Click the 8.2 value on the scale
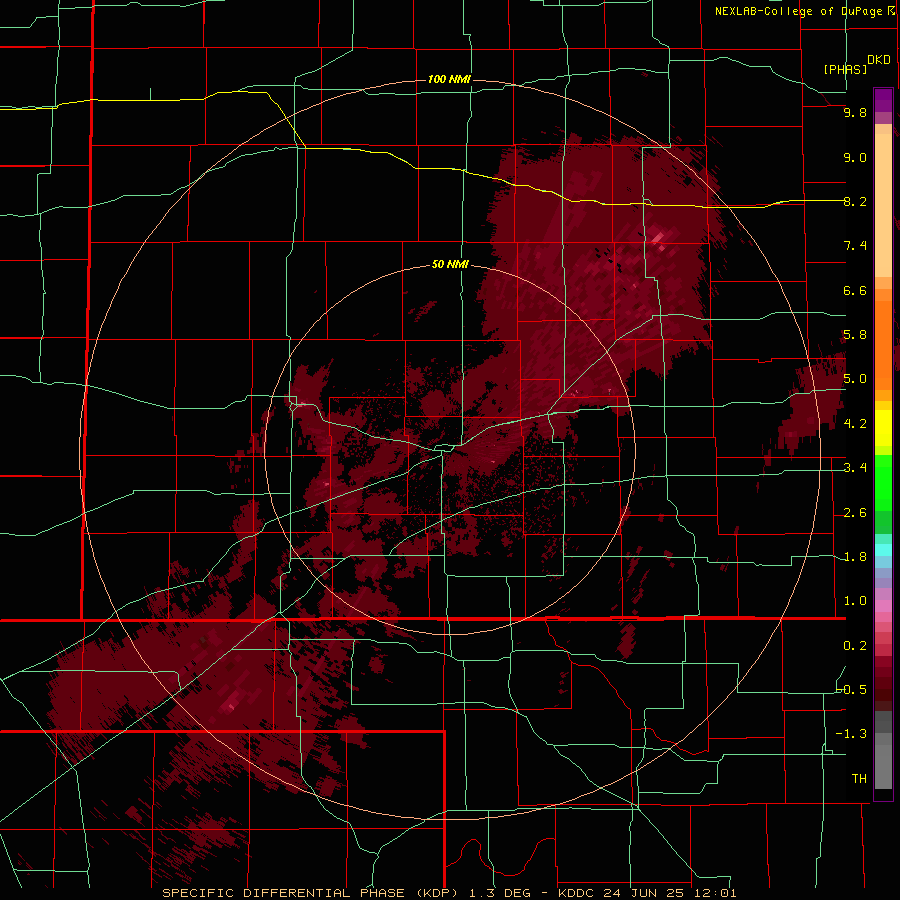Viewport: 900px width, 900px height. click(855, 201)
